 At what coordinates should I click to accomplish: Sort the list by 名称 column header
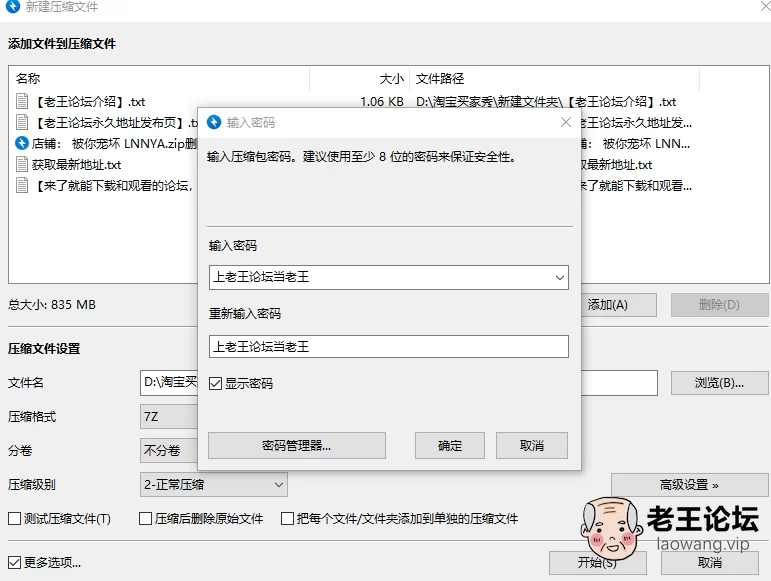(160, 78)
